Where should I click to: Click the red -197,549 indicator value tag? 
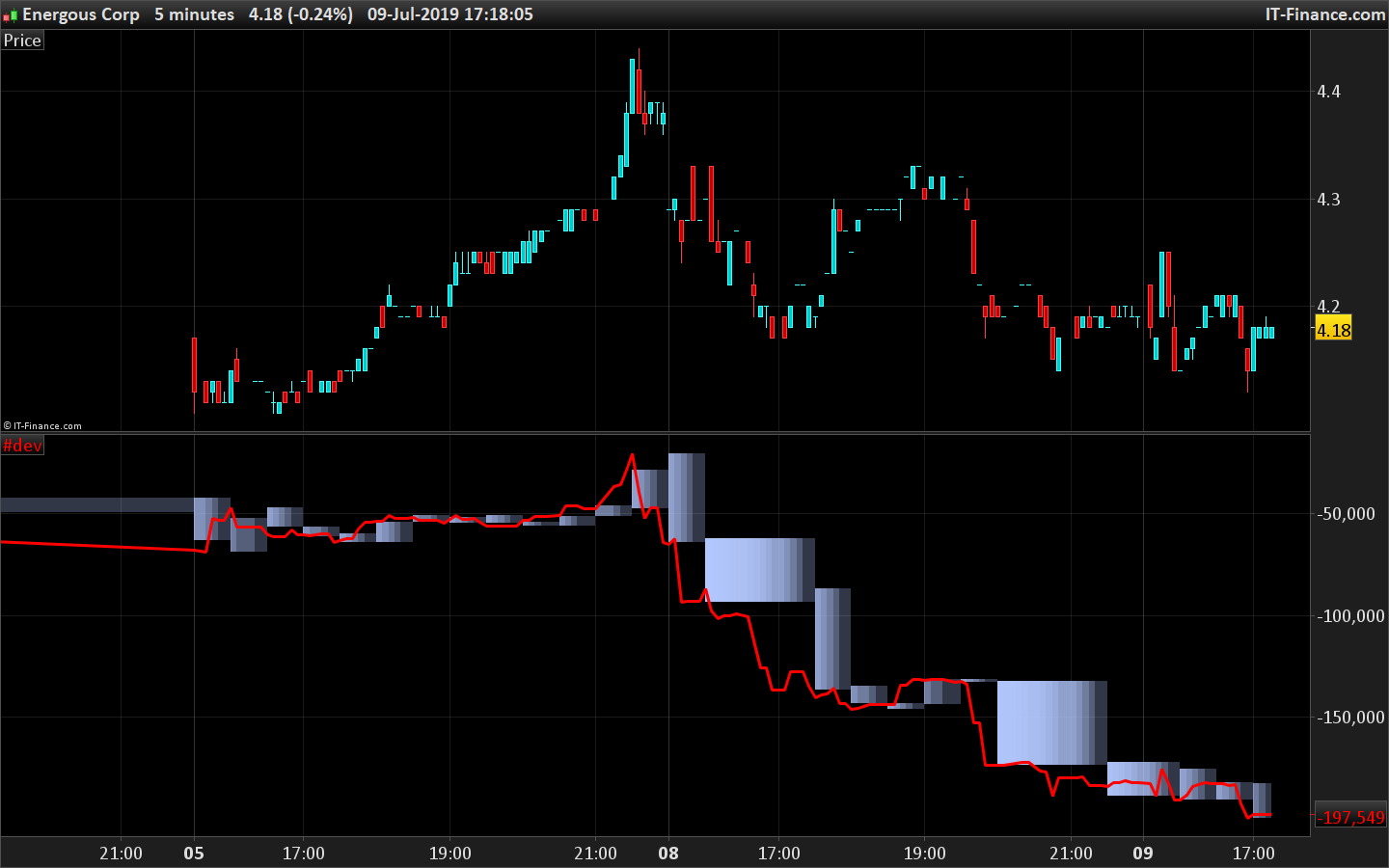tap(1350, 817)
